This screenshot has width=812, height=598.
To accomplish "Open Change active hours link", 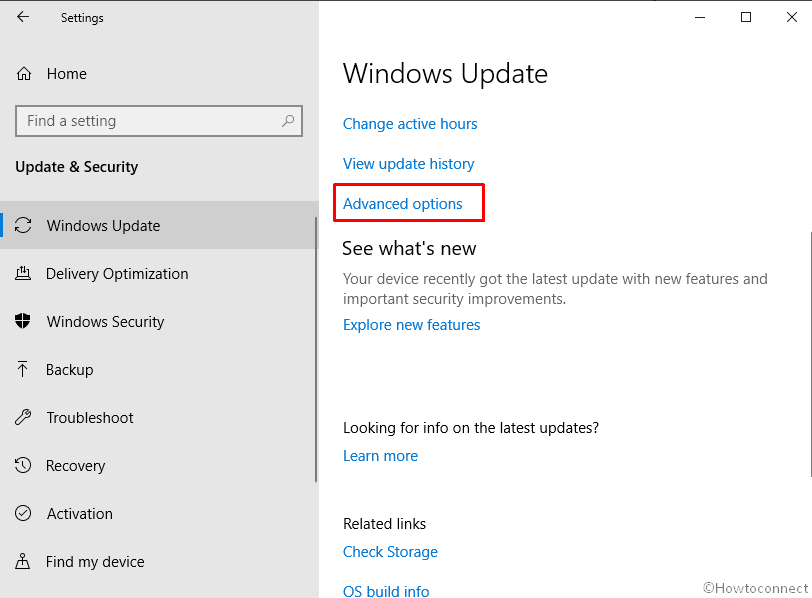I will [x=410, y=124].
